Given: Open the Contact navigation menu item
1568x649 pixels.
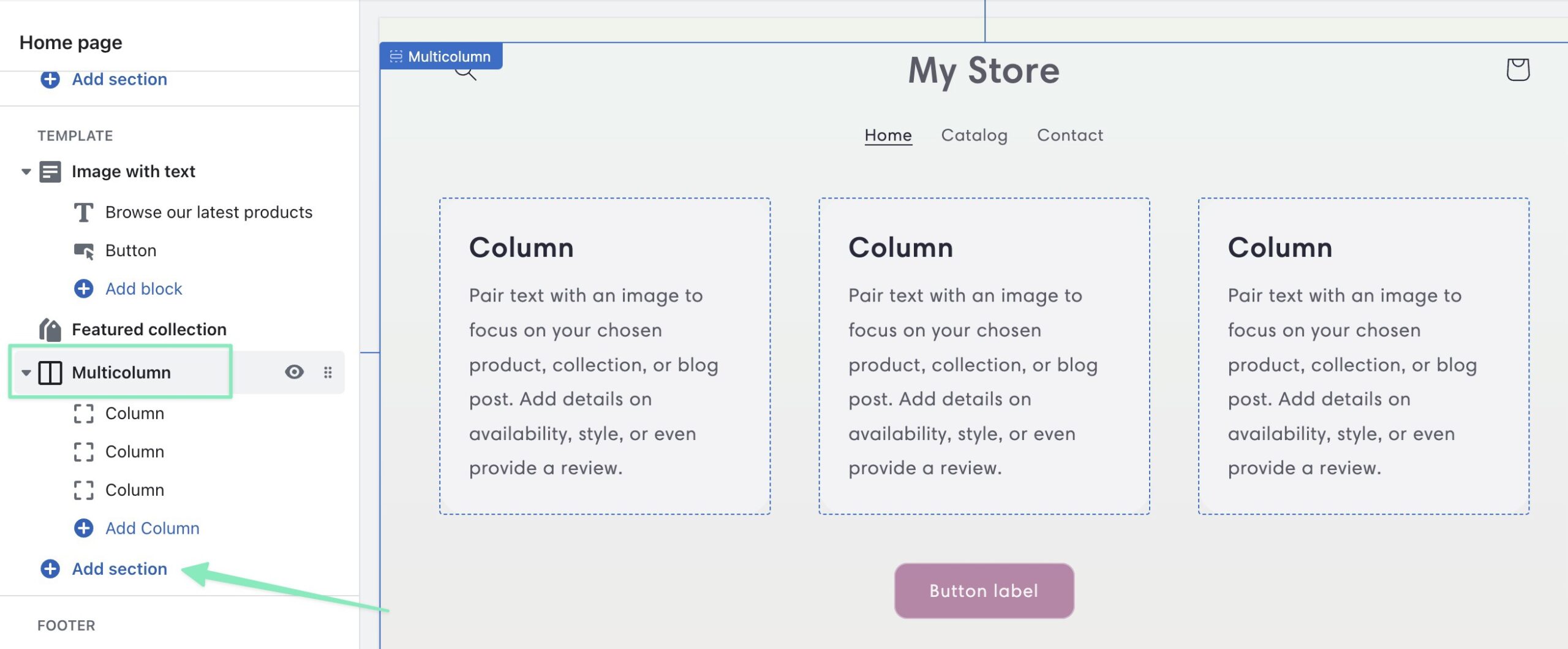Looking at the screenshot, I should (x=1069, y=135).
